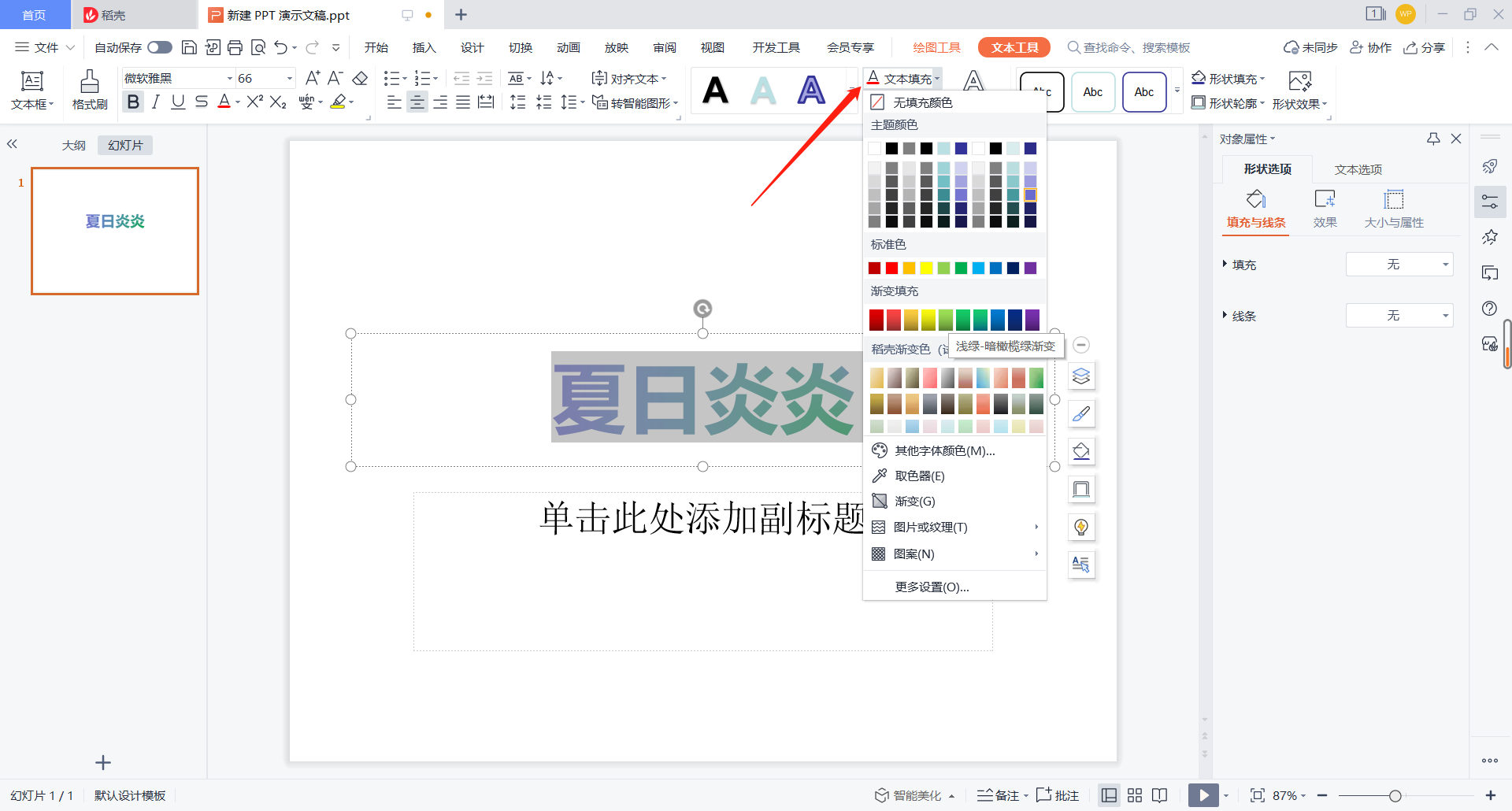
Task: Collapse the slide panel with double chevron
Action: coord(12,144)
